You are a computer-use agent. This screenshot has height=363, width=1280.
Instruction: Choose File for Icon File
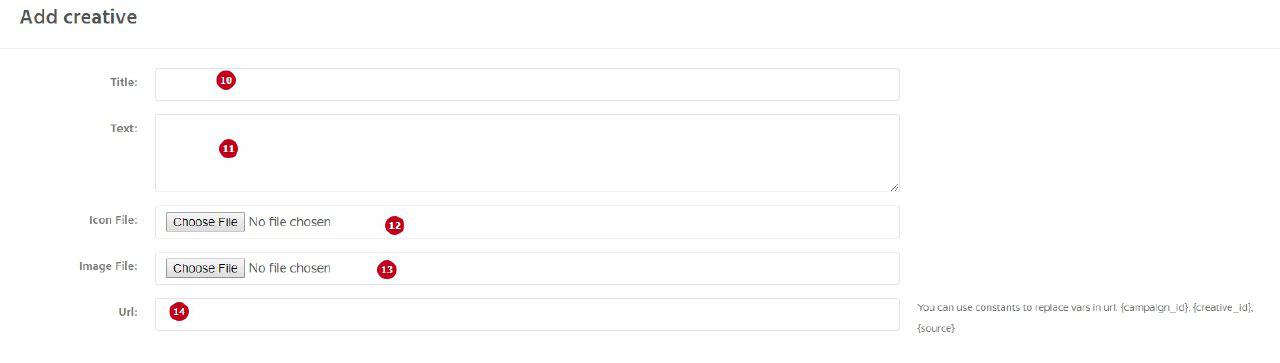[x=204, y=222]
